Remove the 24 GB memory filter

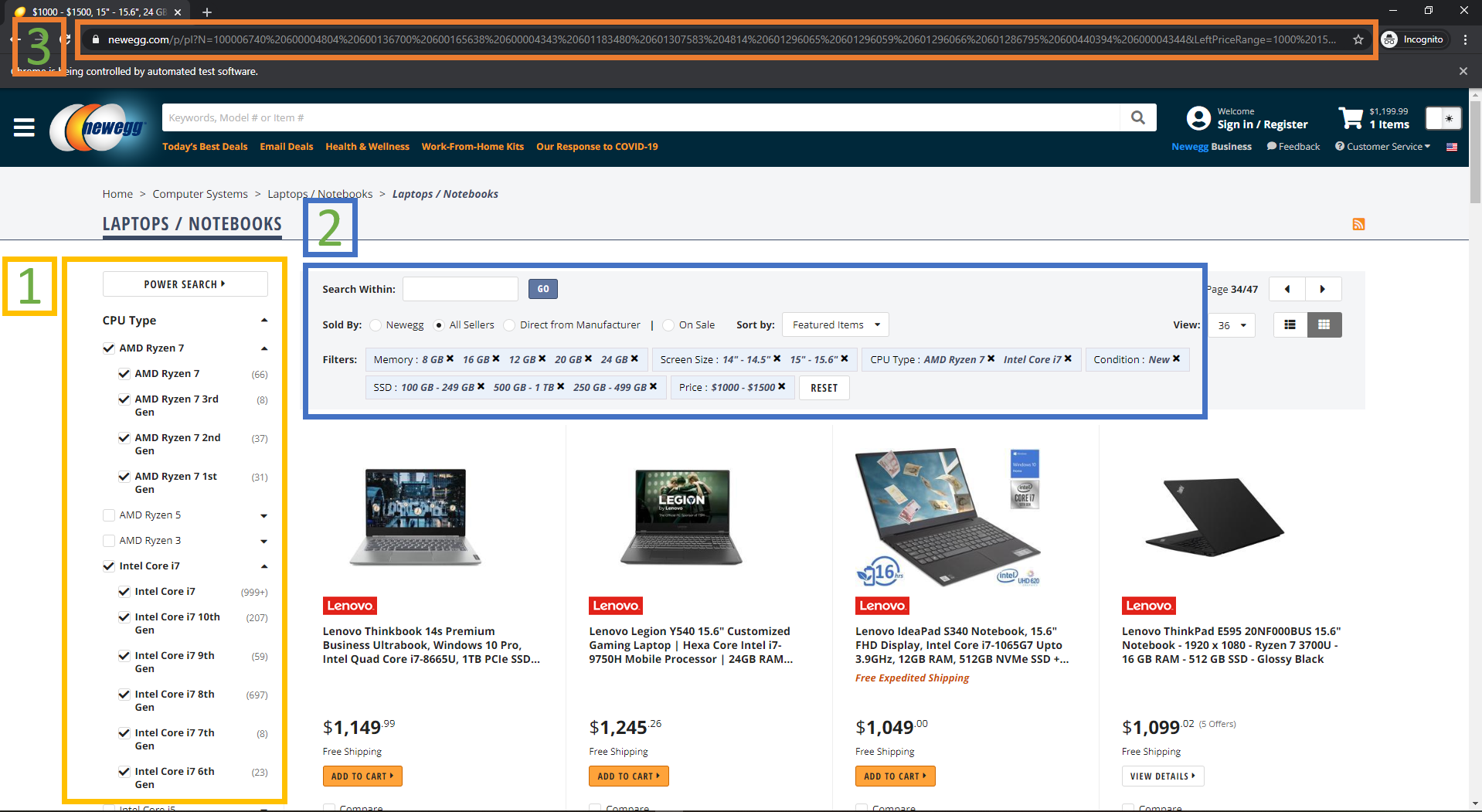point(634,358)
